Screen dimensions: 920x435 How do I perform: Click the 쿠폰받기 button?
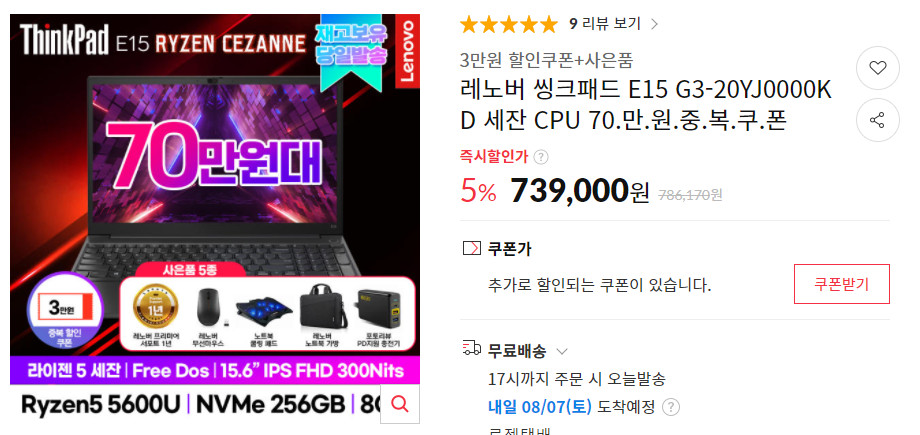pos(841,284)
